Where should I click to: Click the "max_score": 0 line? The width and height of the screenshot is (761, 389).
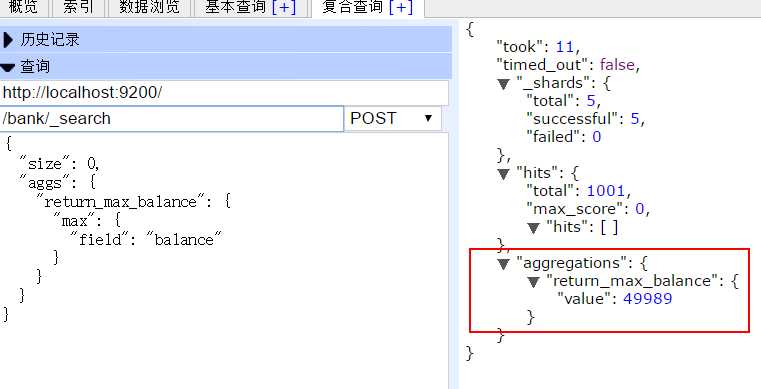click(x=588, y=210)
